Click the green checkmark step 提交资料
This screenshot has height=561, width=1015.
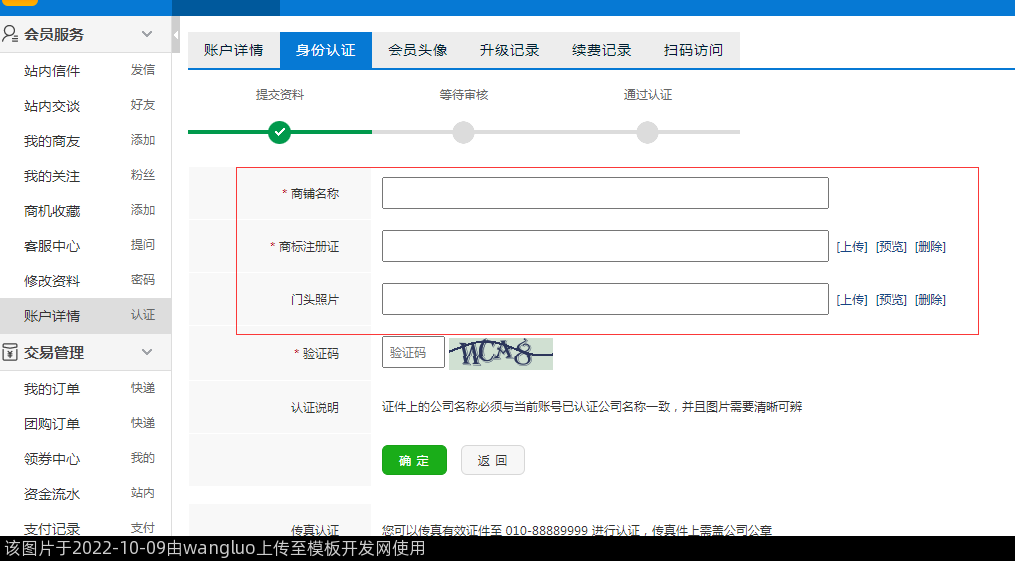(x=280, y=132)
